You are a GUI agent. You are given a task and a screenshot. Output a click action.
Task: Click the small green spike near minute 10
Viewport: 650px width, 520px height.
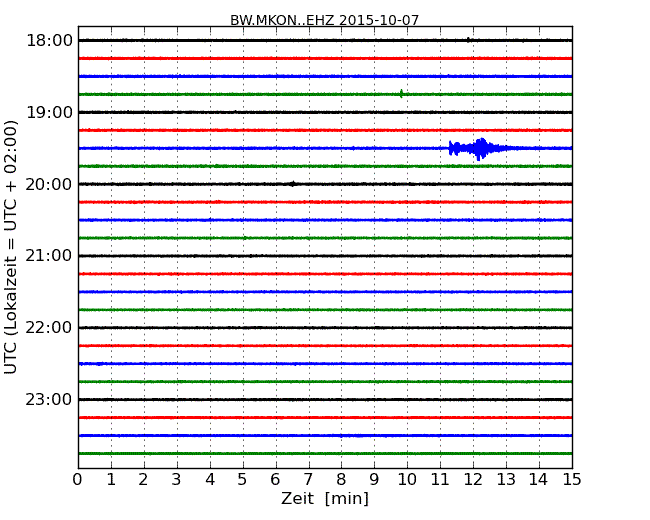(x=401, y=94)
